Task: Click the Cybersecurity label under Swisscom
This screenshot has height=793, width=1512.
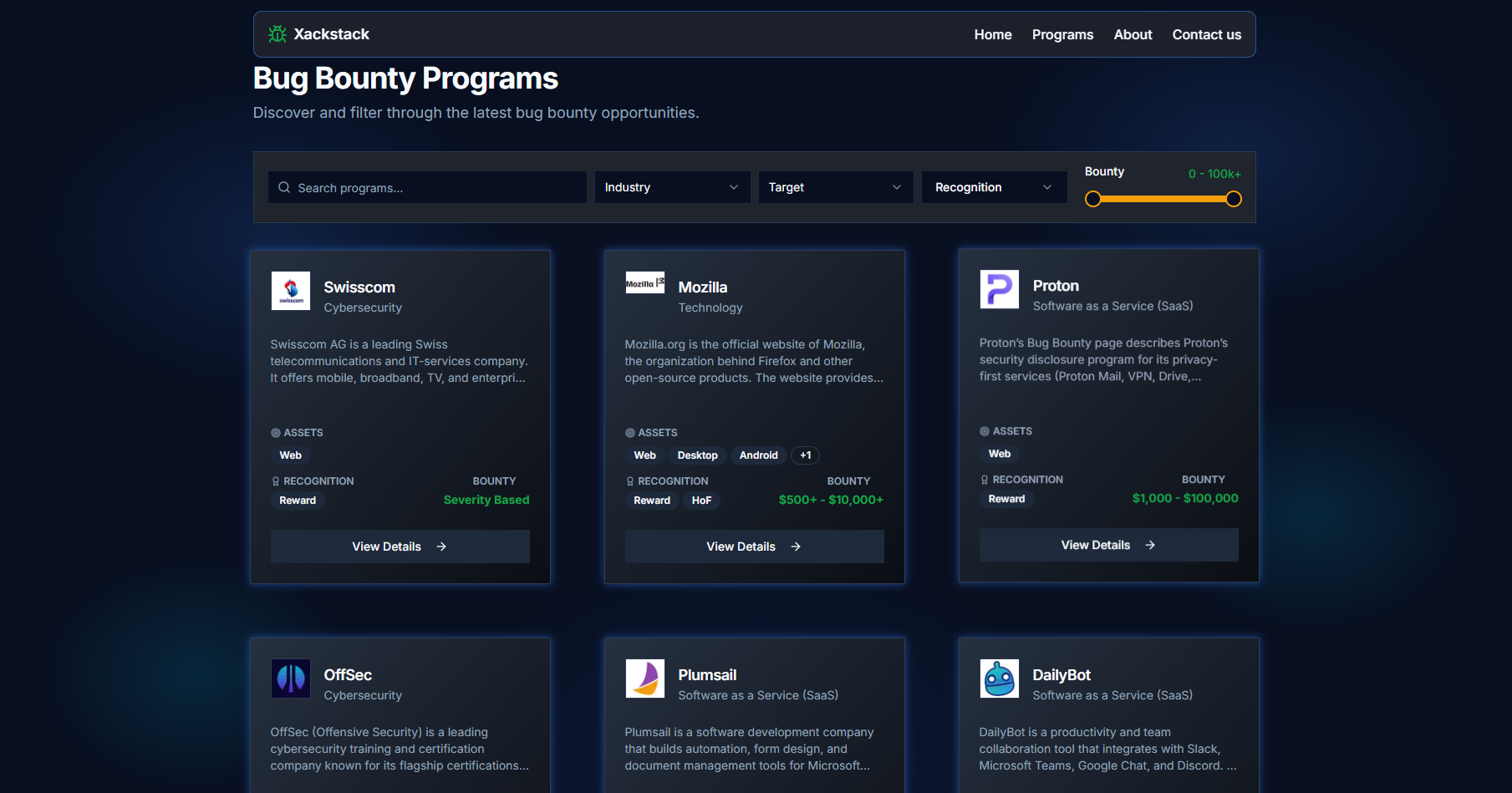Action: pyautogui.click(x=363, y=308)
